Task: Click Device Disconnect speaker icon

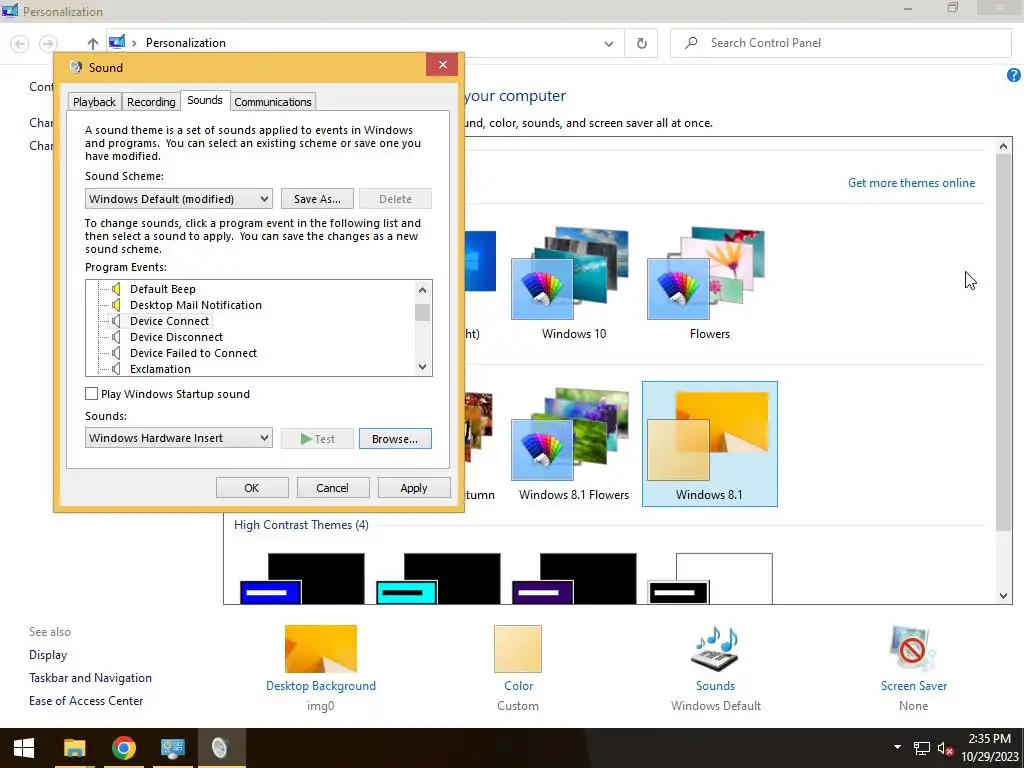Action: click(116, 337)
